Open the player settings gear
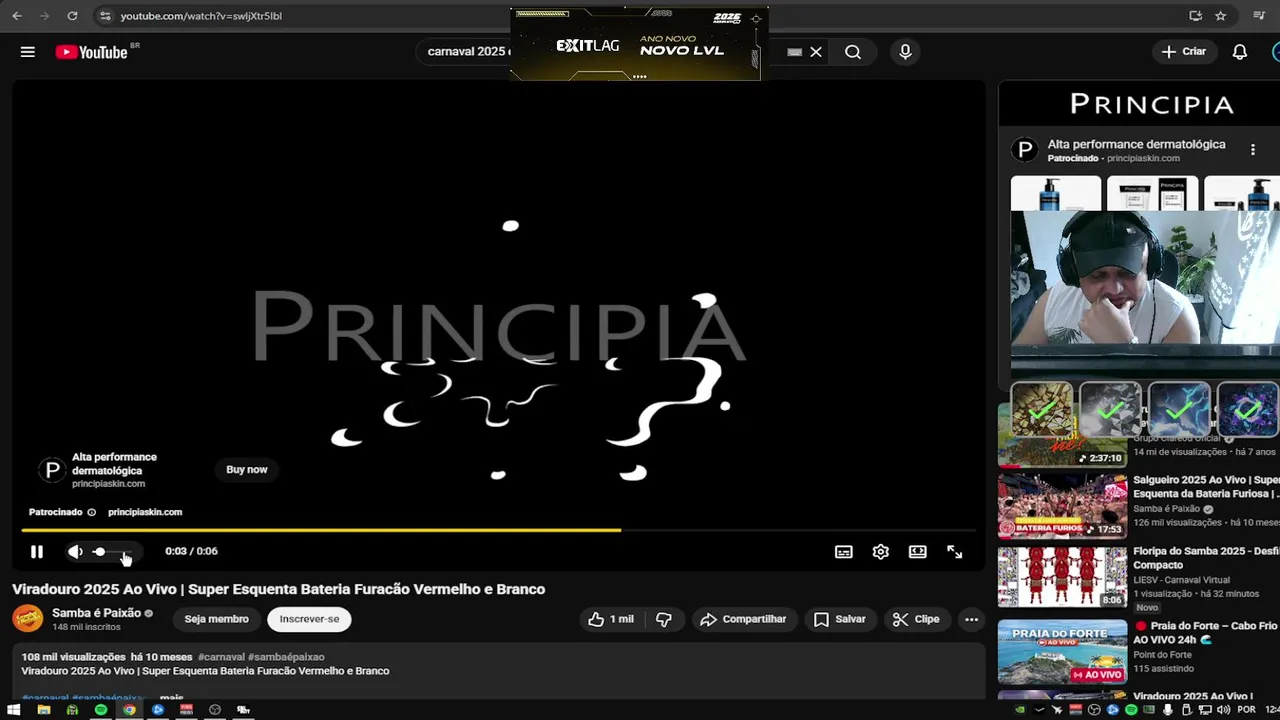 pyautogui.click(x=881, y=551)
